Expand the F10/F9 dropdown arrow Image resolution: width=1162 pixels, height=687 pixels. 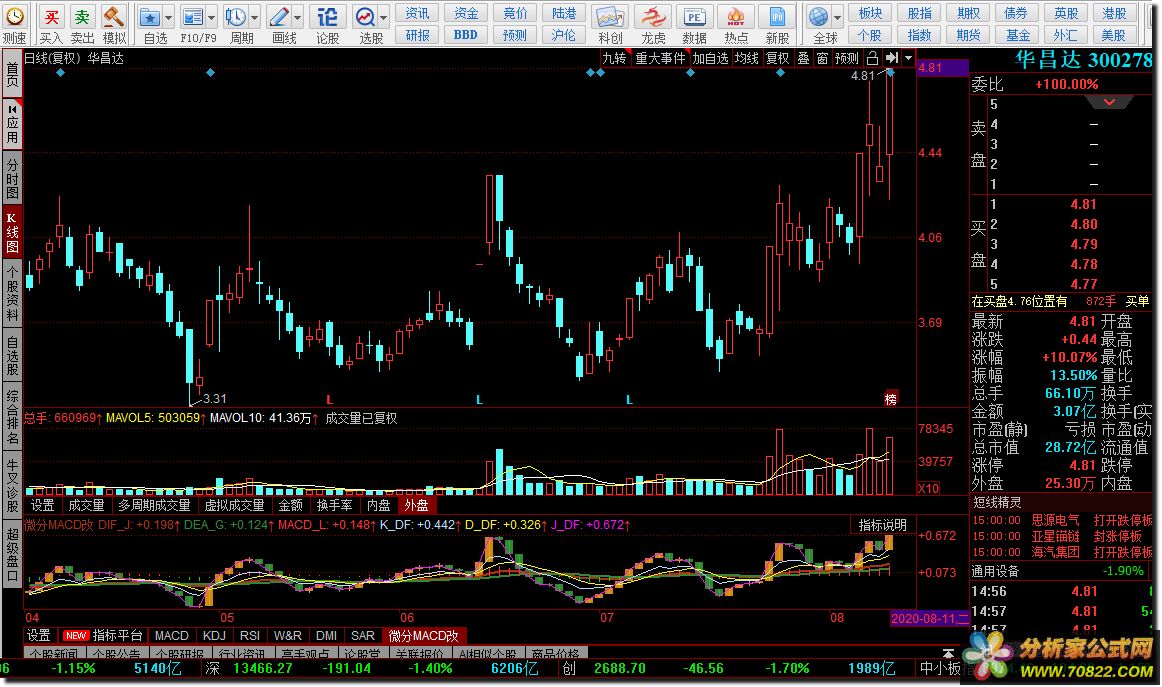211,16
